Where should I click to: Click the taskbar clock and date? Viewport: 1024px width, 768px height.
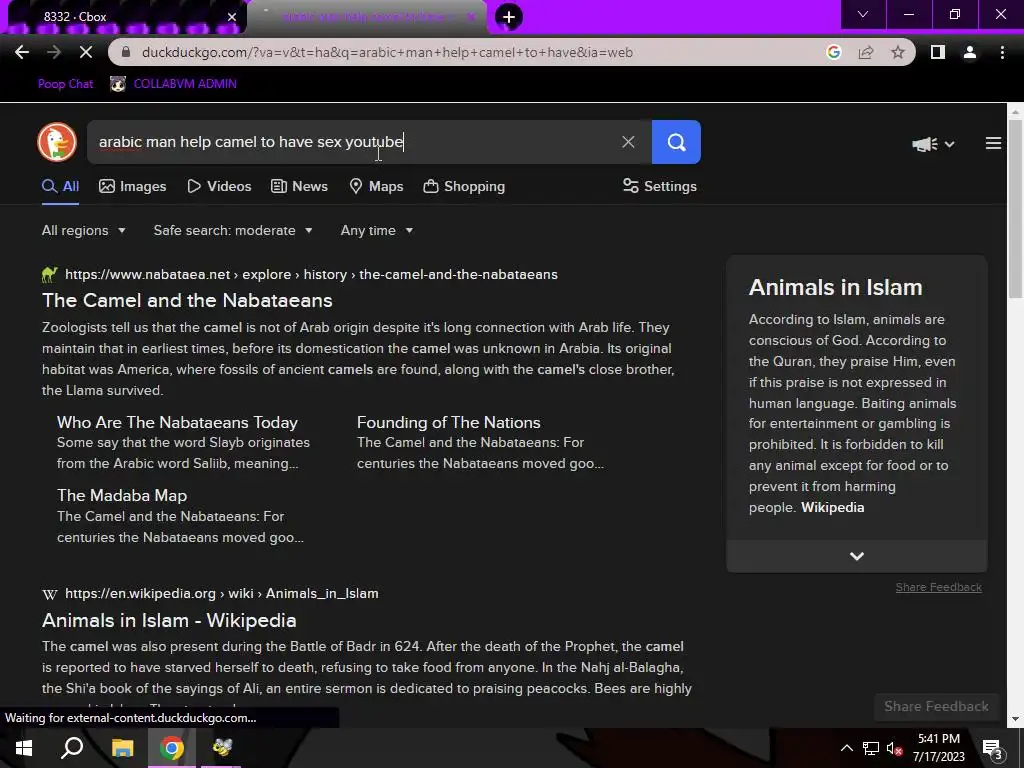click(938, 748)
